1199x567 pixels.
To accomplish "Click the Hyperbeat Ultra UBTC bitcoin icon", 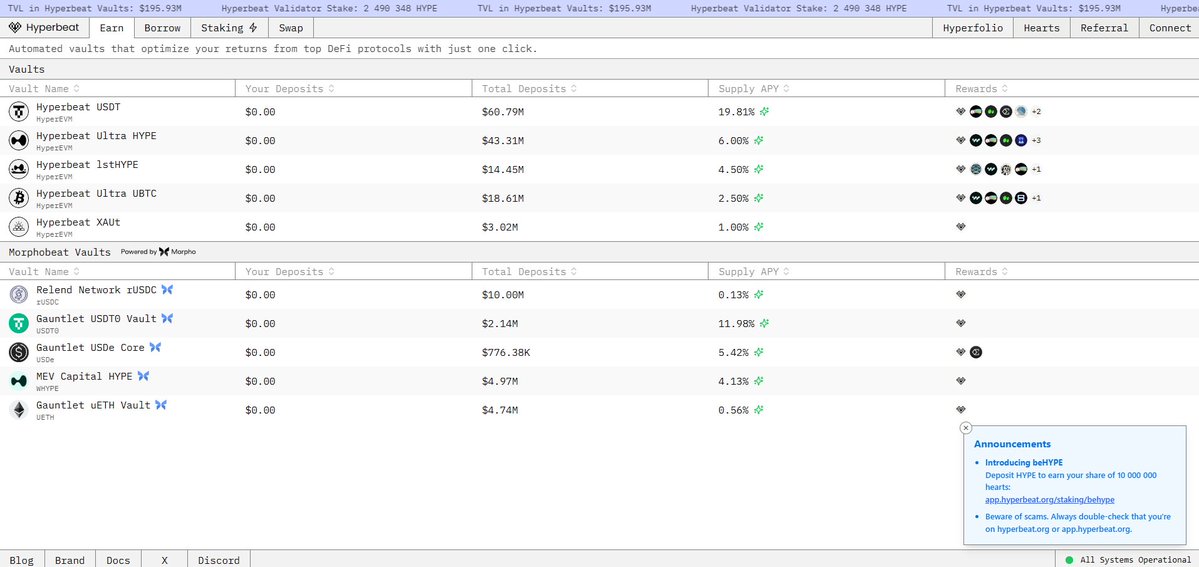I will [x=19, y=198].
